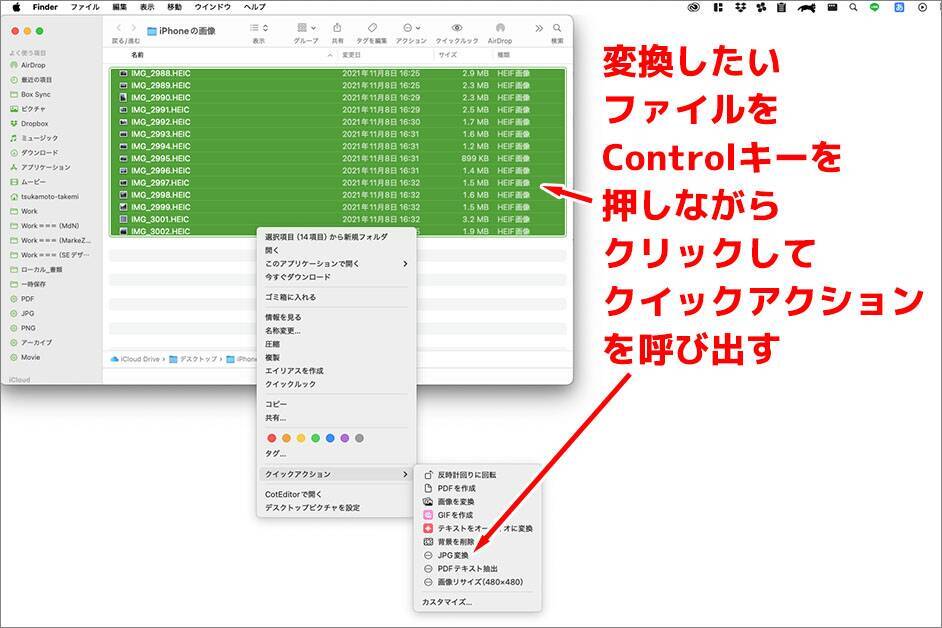Open Spotlight search in the menu bar
Screen dimensions: 942x628
[x=853, y=7]
